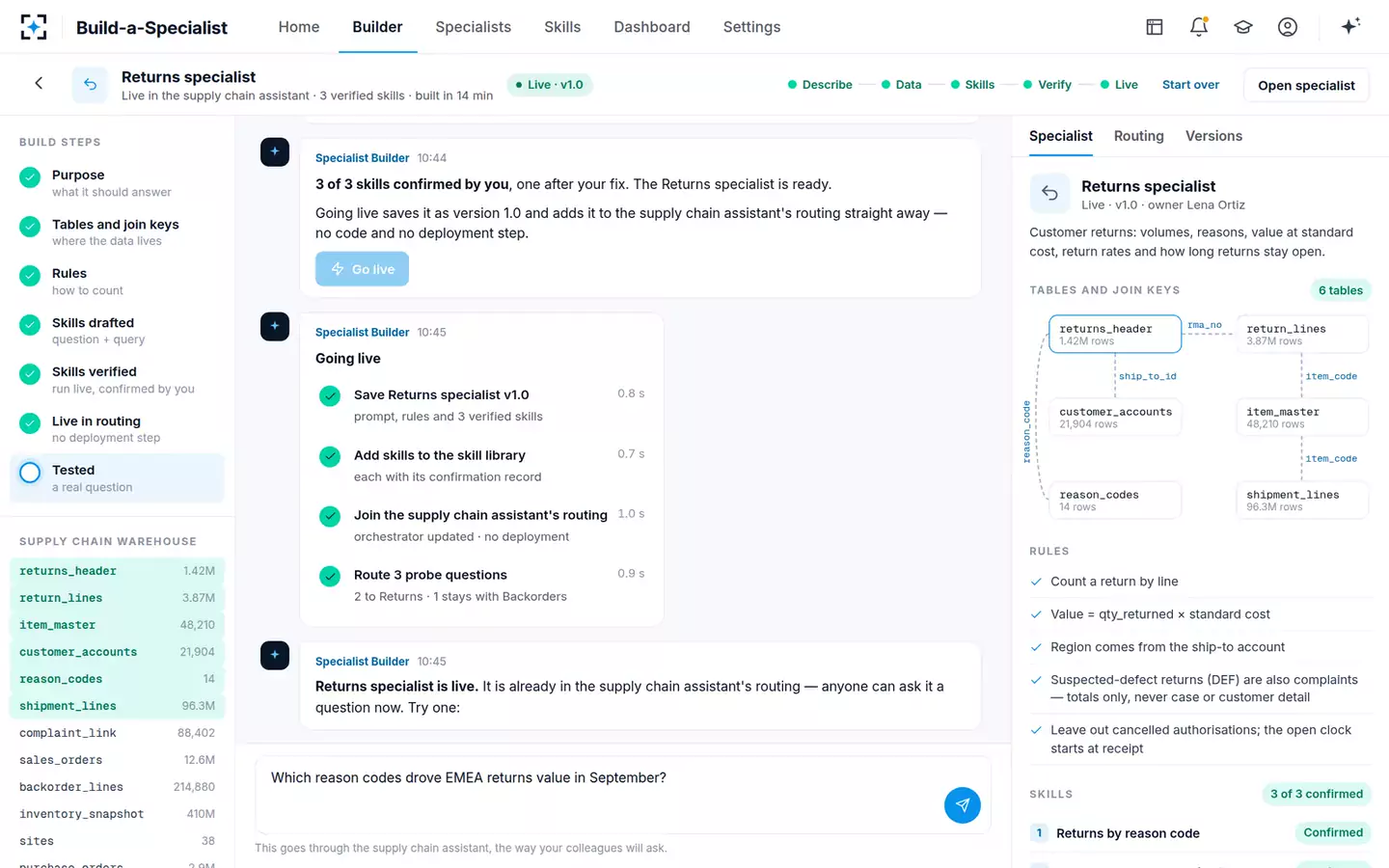Select the backorder_lines table row
The width and height of the screenshot is (1389, 868).
(117, 787)
